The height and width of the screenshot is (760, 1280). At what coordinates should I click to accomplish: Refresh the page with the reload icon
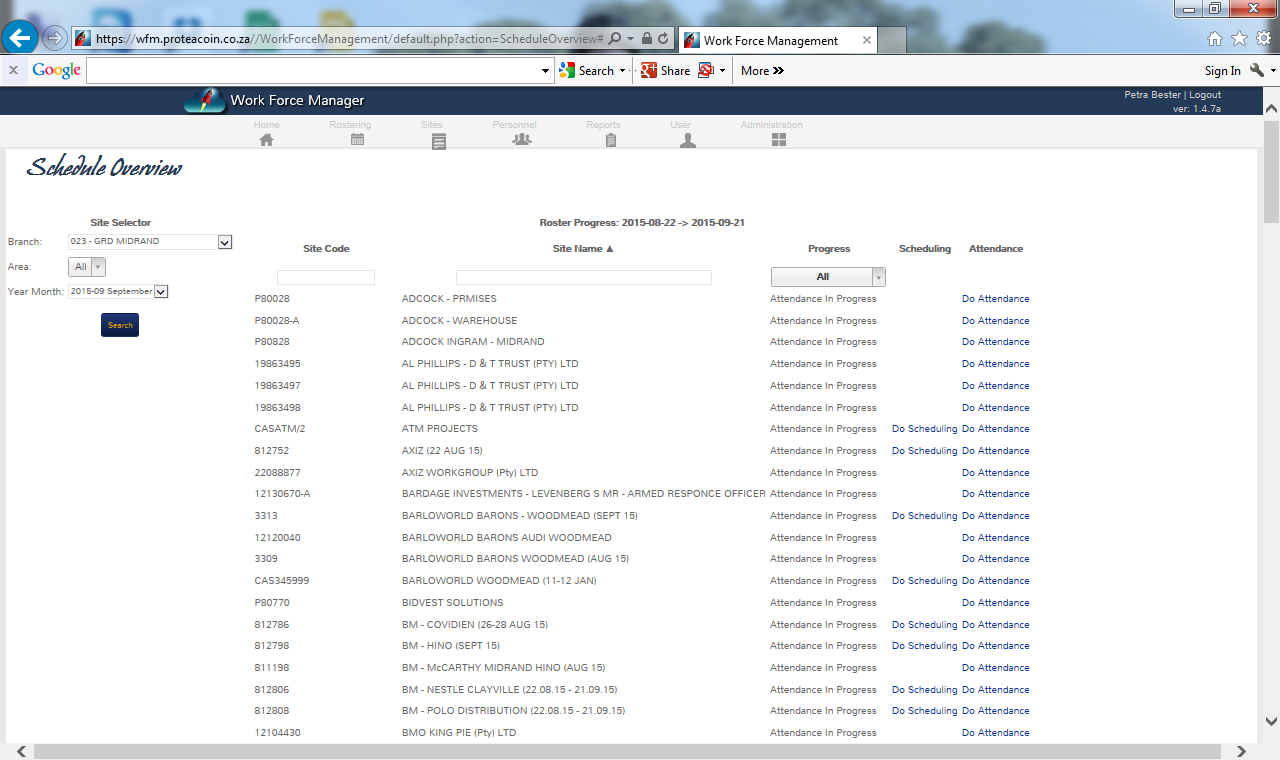(x=663, y=38)
